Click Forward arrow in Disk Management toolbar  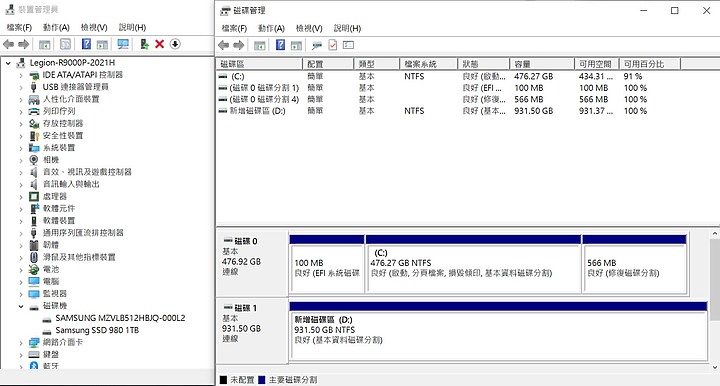pos(239,45)
